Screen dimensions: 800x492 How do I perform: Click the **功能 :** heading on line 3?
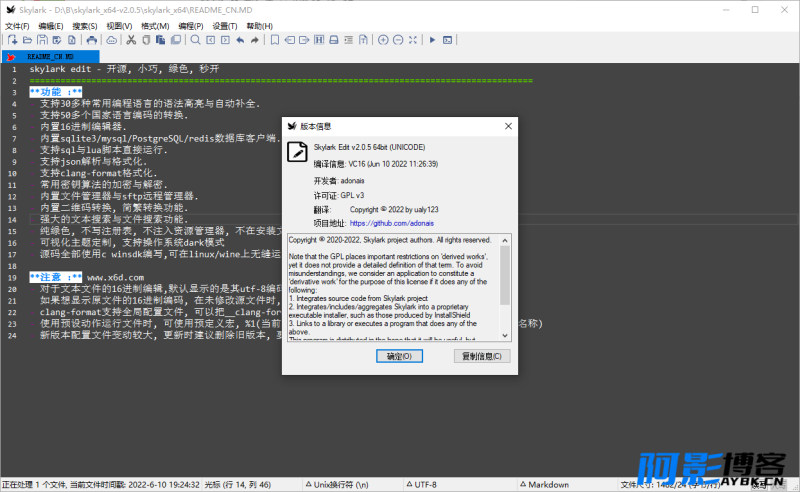tap(56, 92)
